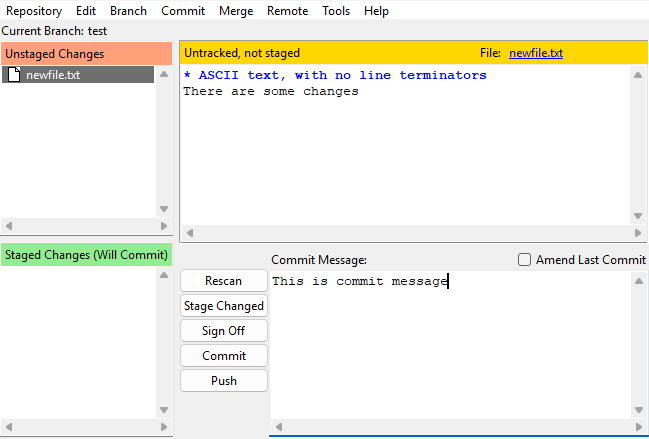Click into the commit message text field
Image resolution: width=649 pixels, height=439 pixels.
[450, 345]
